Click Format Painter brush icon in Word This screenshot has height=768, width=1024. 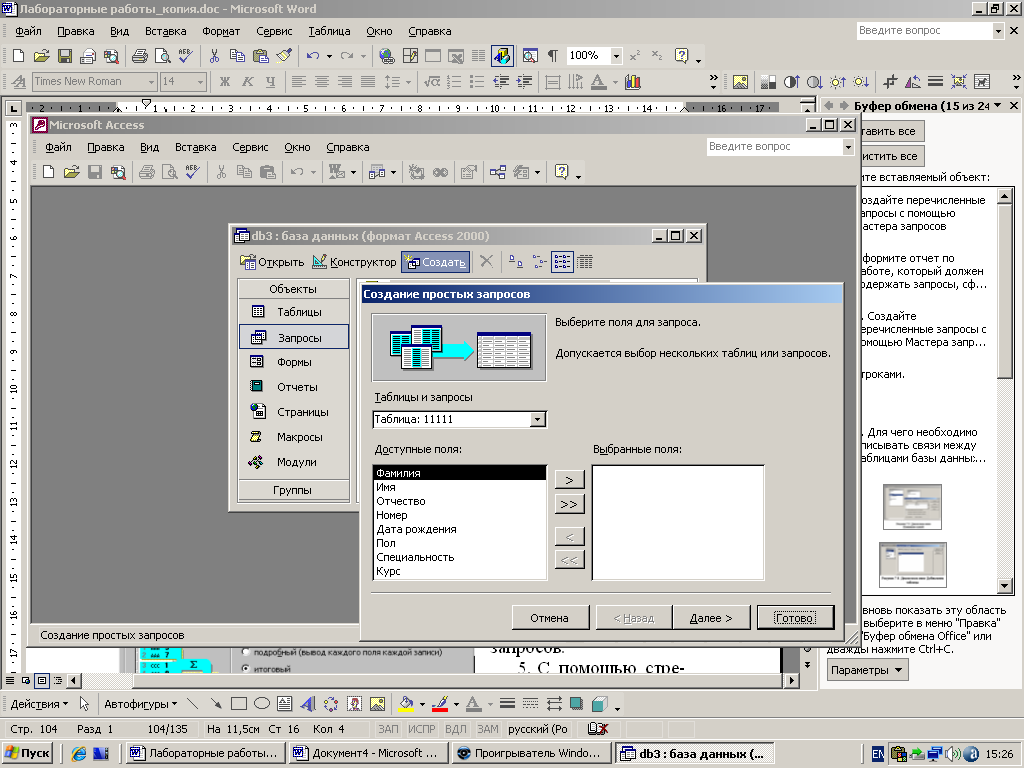point(284,56)
